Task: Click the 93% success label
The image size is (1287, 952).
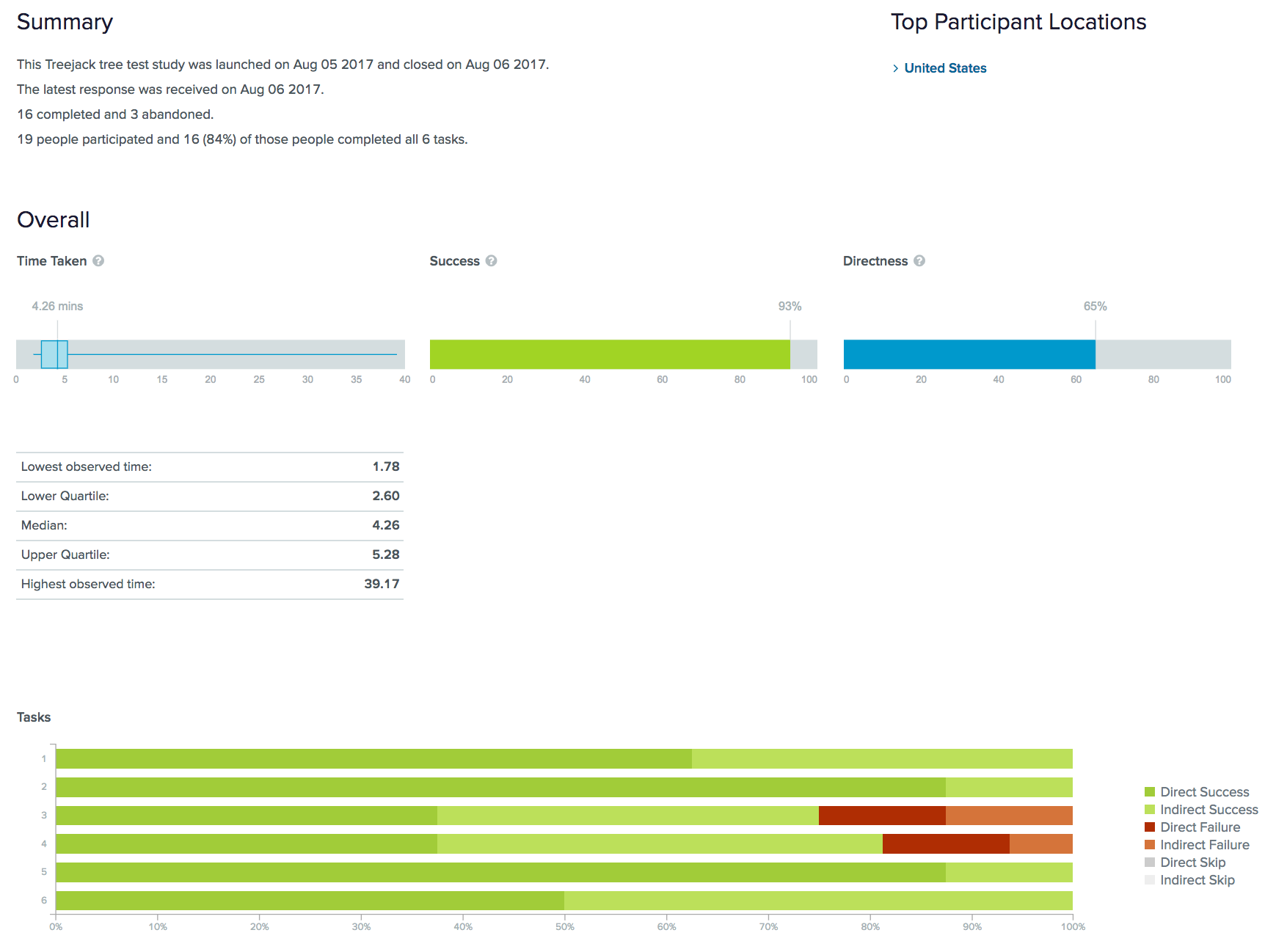Action: [790, 306]
